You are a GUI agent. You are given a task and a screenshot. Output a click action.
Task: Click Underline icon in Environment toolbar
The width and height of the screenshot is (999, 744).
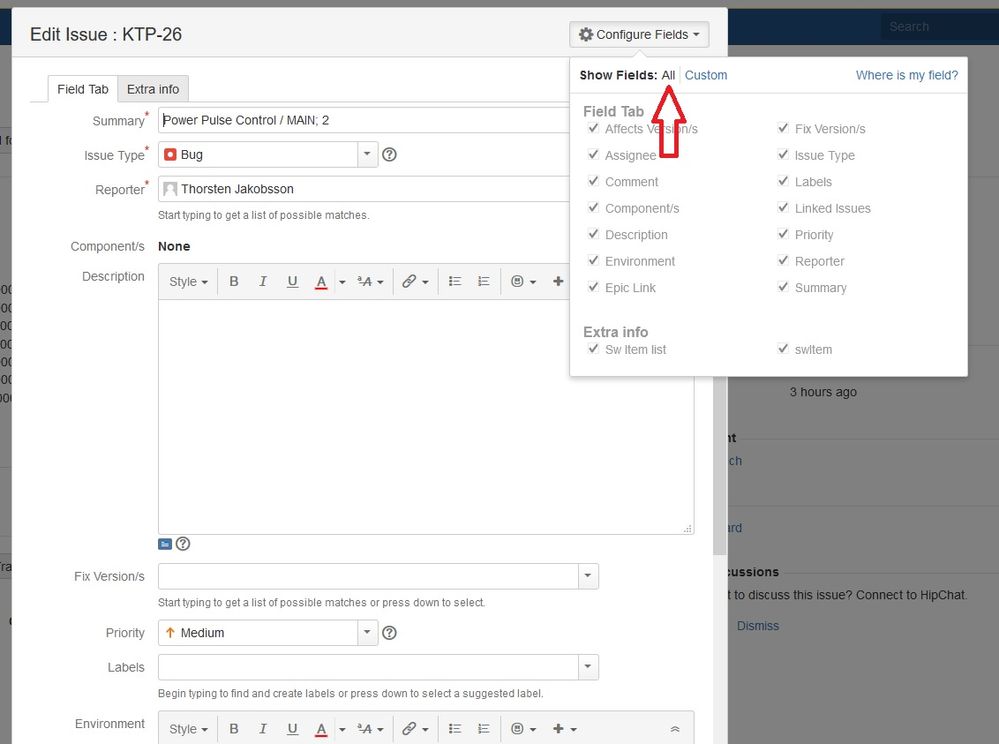(x=292, y=729)
